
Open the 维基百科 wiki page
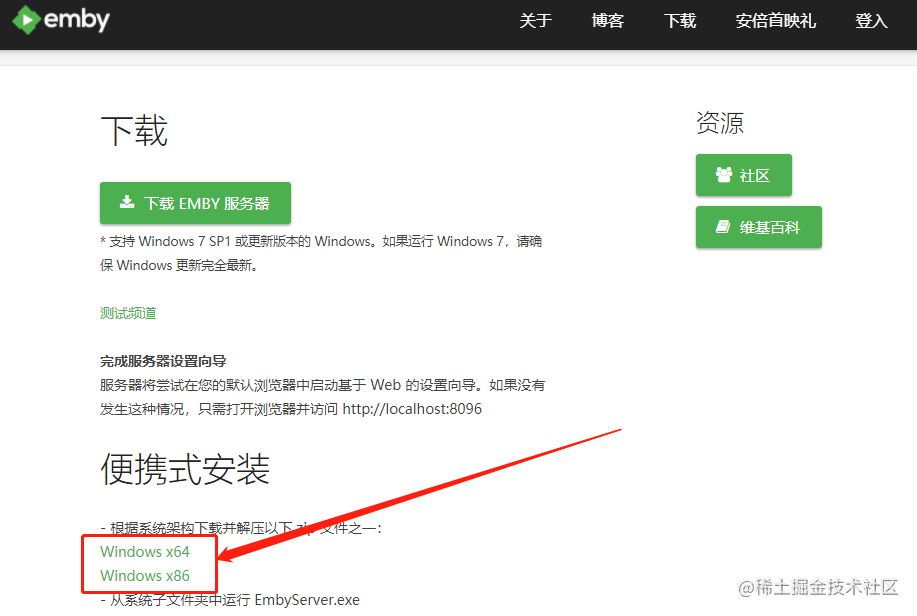click(x=758, y=227)
